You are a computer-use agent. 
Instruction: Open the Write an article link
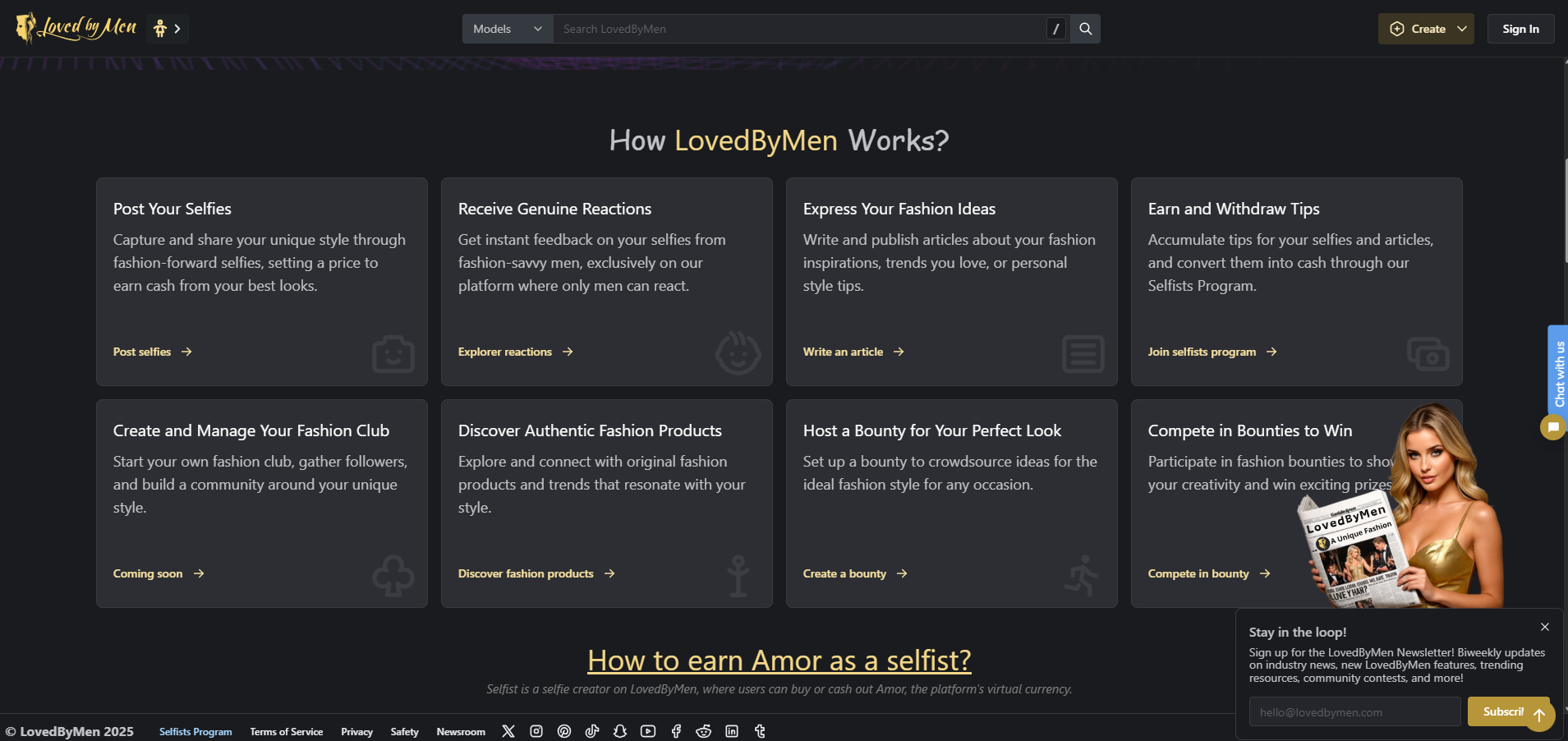click(853, 352)
